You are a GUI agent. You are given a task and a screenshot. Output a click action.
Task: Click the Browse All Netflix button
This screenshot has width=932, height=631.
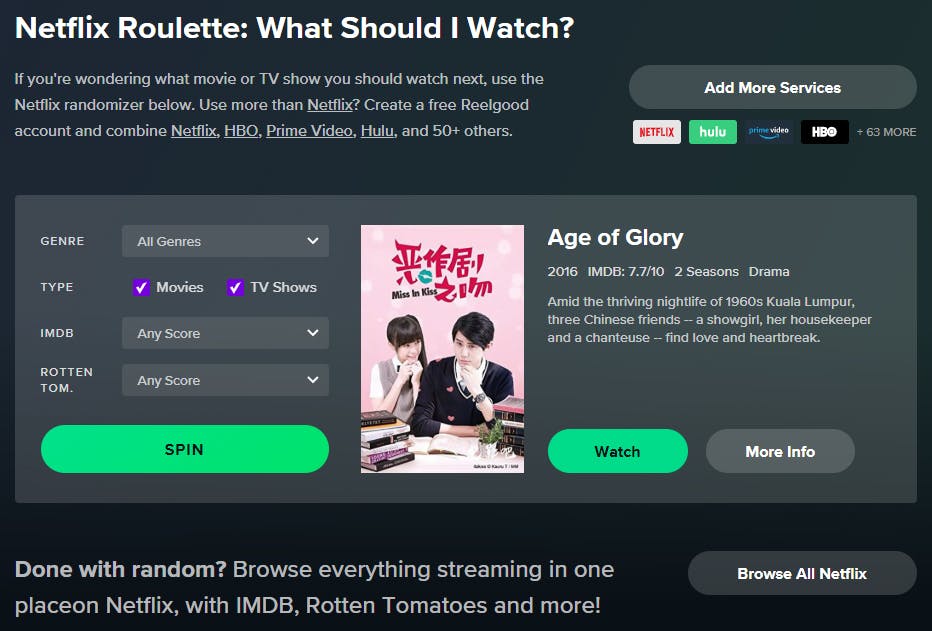tap(802, 574)
